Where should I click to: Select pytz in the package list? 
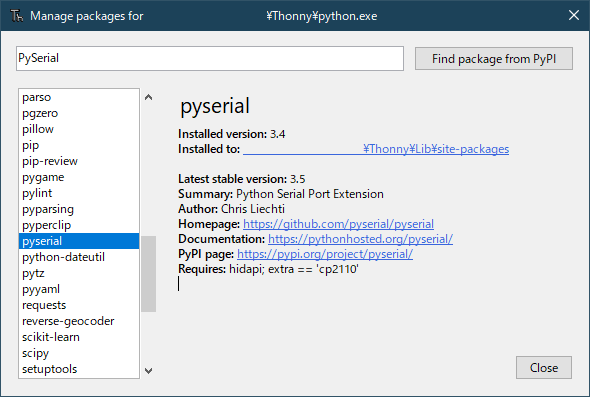point(79,273)
